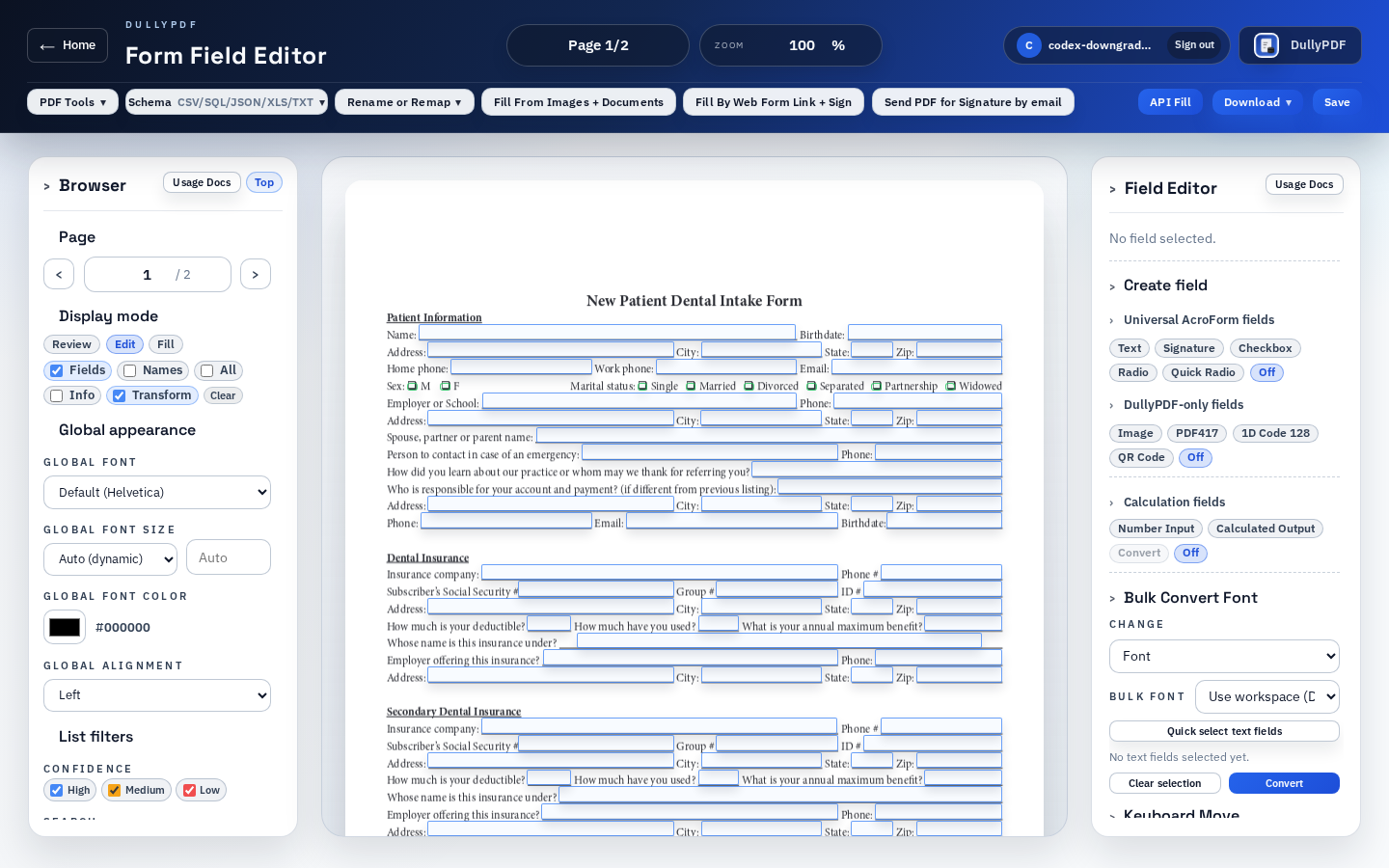Select 1D Code 128 field type

pos(1275,433)
